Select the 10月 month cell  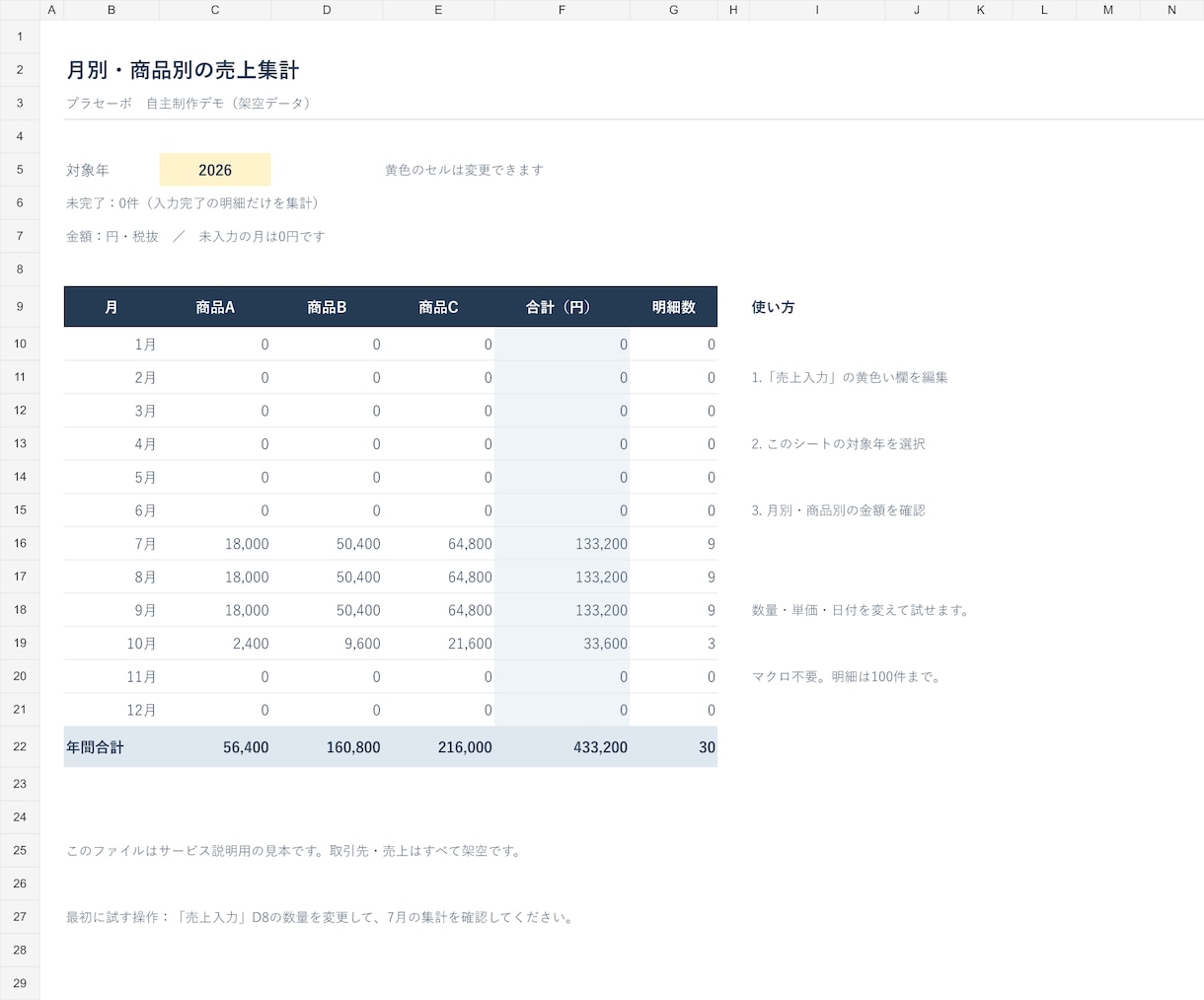click(112, 644)
